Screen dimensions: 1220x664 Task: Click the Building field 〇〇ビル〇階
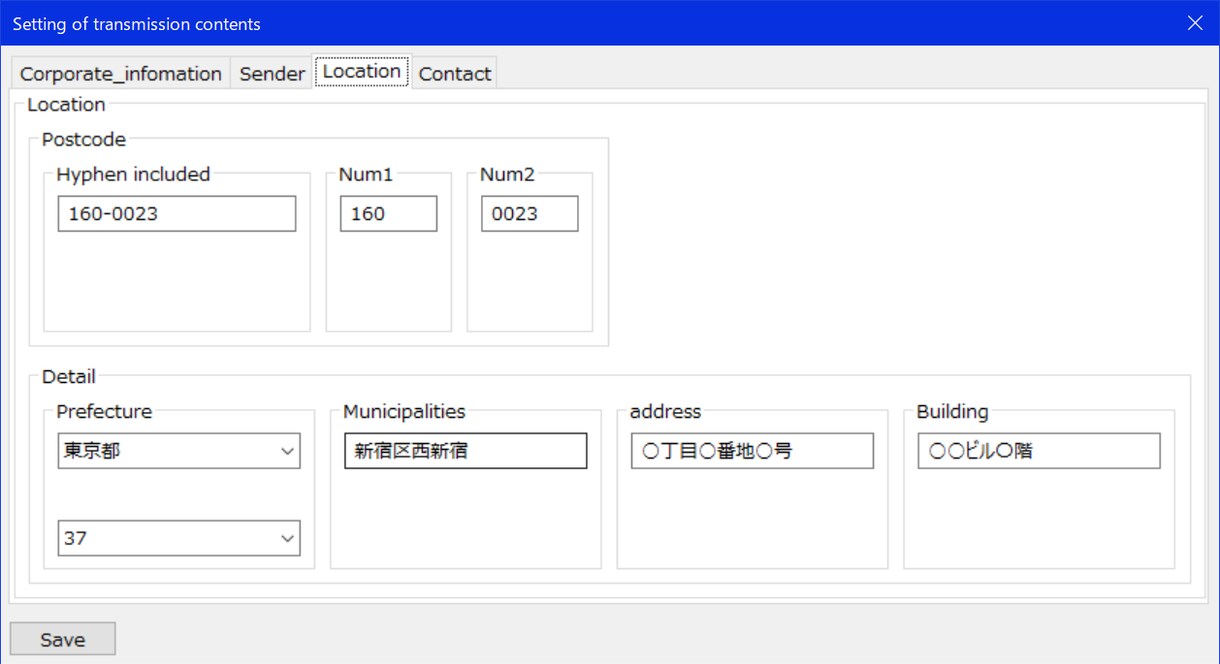point(1039,451)
